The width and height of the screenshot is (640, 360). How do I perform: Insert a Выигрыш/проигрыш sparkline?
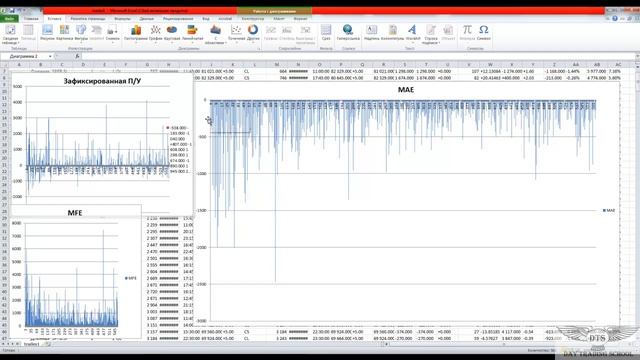(305, 34)
